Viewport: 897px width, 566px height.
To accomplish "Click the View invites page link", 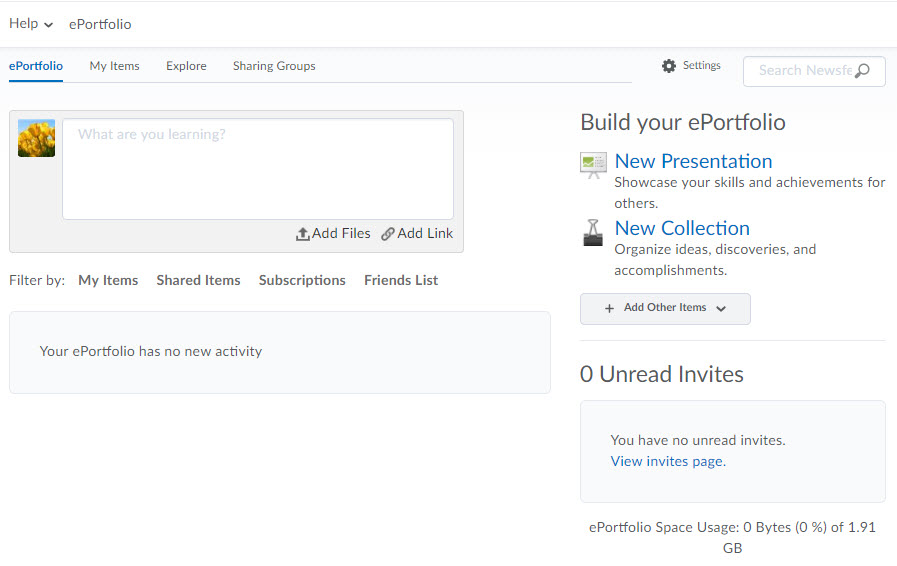I will coord(667,461).
